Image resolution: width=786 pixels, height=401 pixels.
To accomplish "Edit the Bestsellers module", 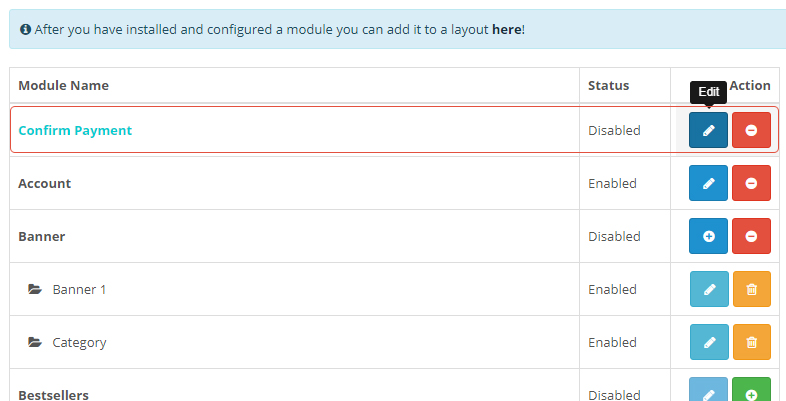I will pos(709,393).
